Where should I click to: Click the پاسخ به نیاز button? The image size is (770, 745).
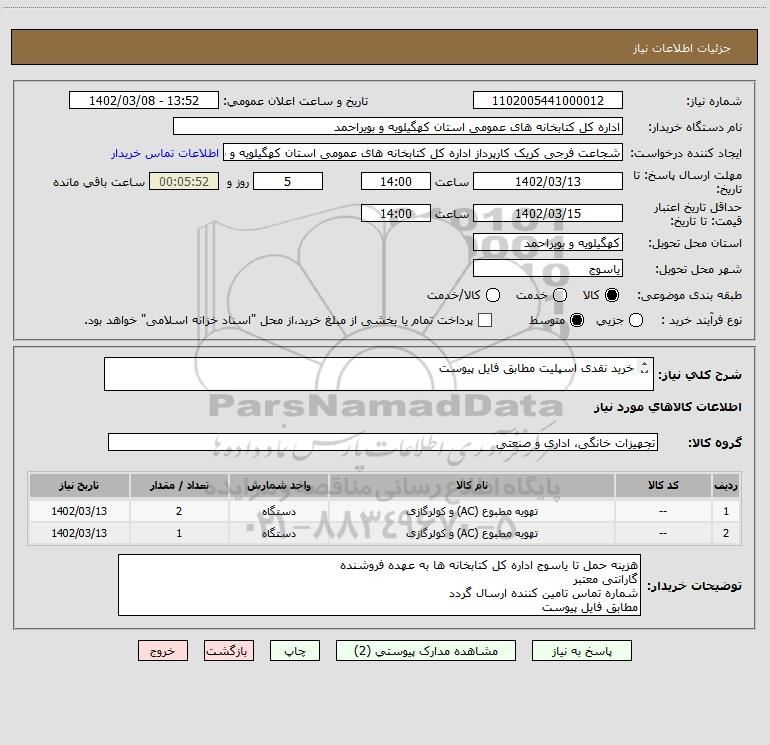point(582,651)
